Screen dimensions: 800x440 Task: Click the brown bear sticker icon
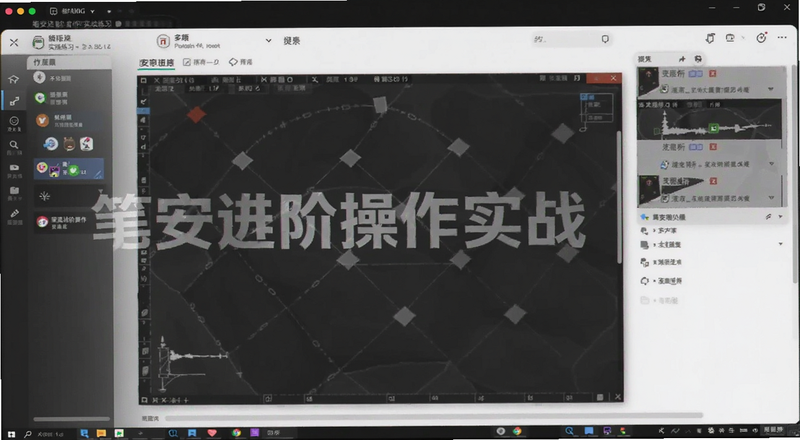tap(69, 144)
